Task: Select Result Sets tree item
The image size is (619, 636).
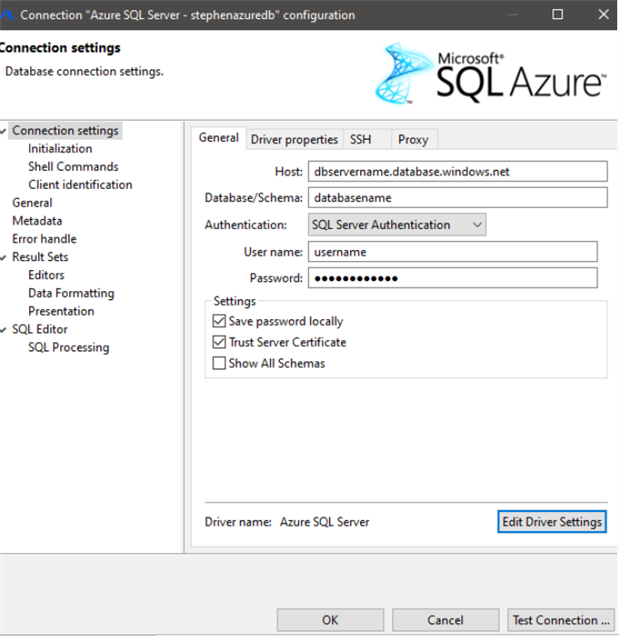Action: (40, 257)
